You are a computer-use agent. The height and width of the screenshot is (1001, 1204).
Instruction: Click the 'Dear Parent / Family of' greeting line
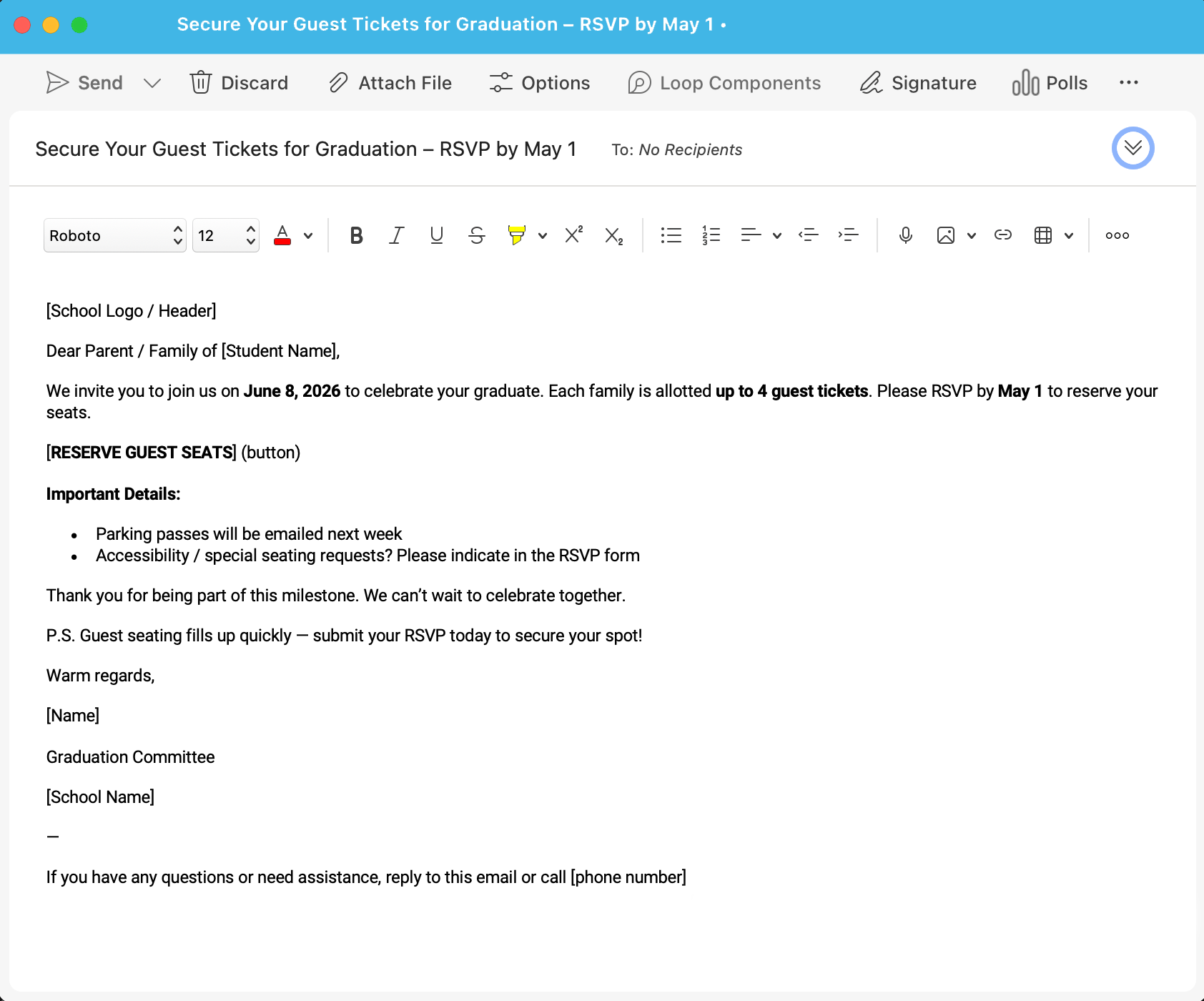193,351
